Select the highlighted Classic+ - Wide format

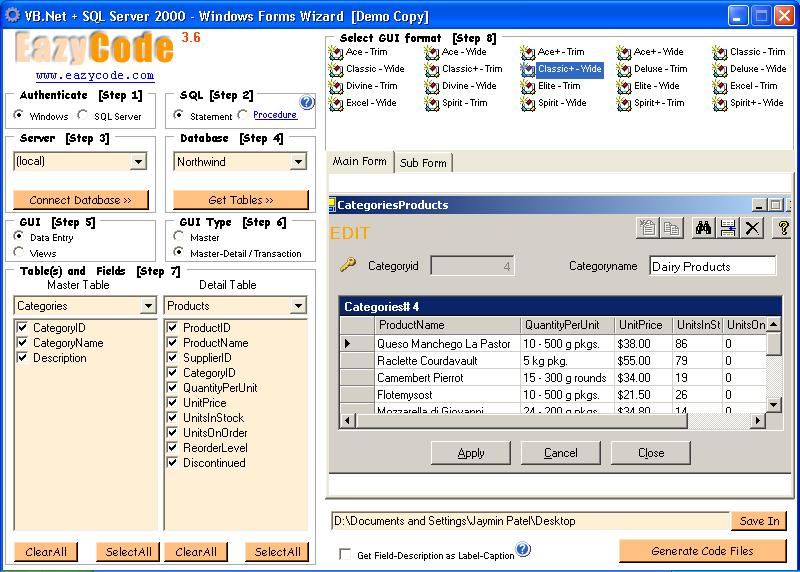click(x=562, y=69)
